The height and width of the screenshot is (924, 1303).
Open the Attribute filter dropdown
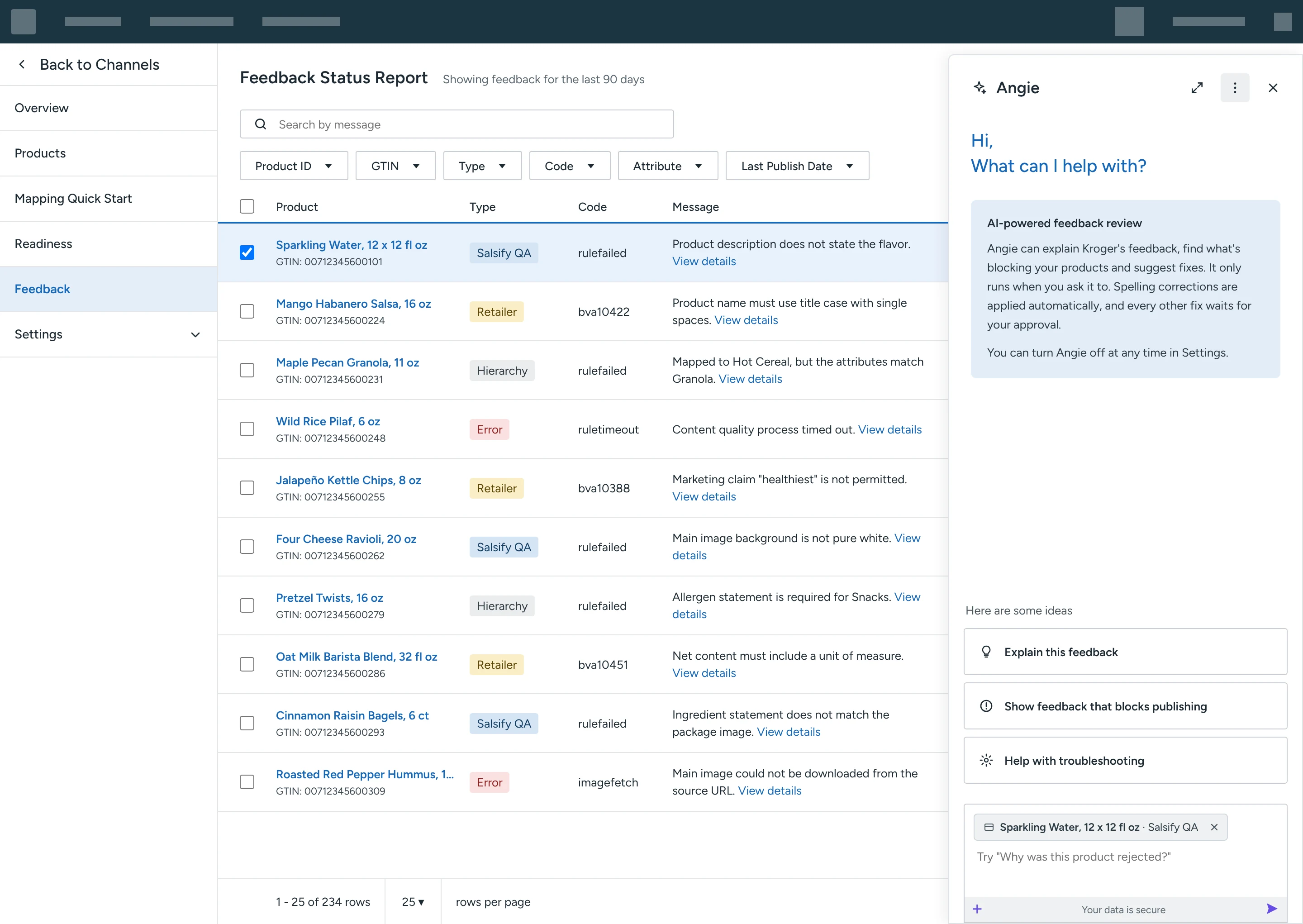pyautogui.click(x=668, y=166)
